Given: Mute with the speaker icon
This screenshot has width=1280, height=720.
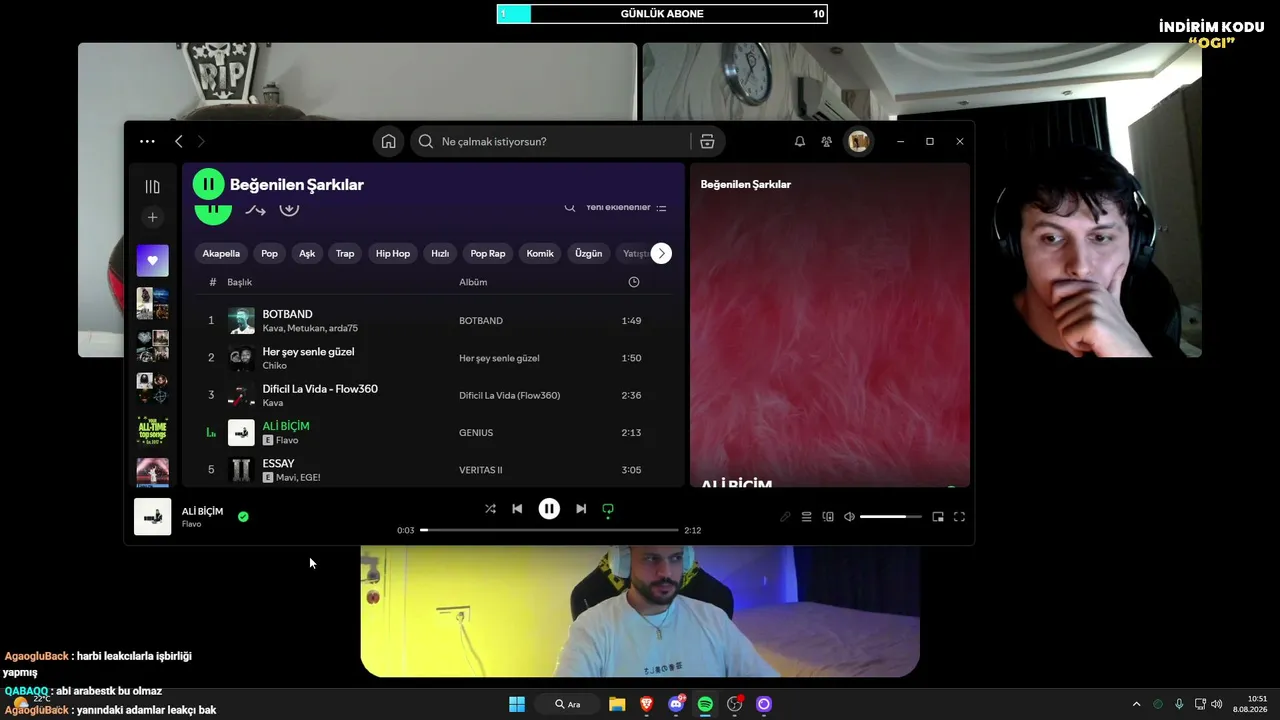Looking at the screenshot, I should pyautogui.click(x=849, y=517).
